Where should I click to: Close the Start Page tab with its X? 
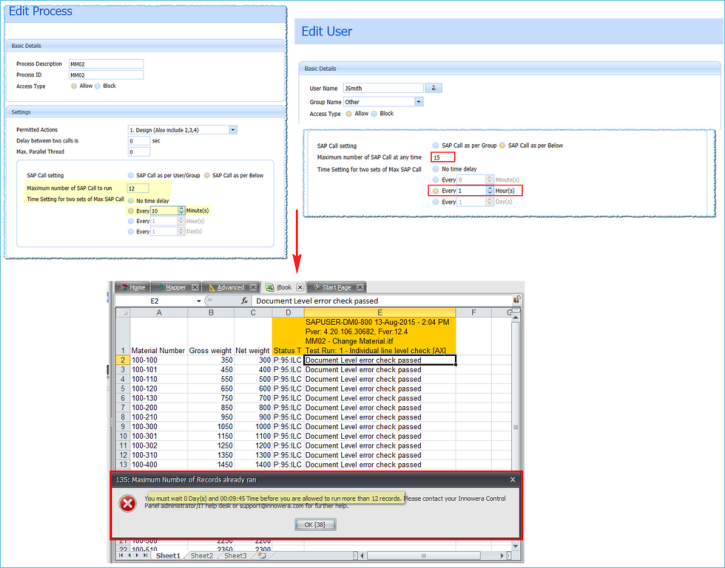click(x=360, y=287)
